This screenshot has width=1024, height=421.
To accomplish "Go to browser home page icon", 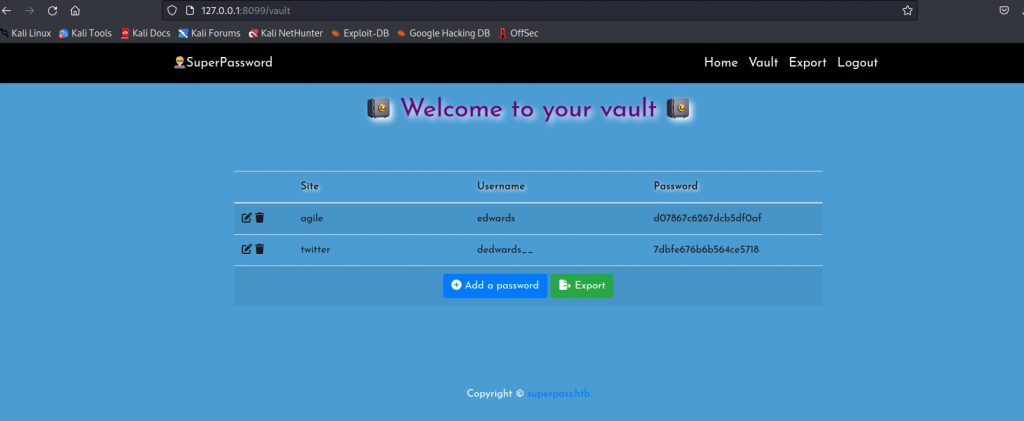I will pos(75,10).
